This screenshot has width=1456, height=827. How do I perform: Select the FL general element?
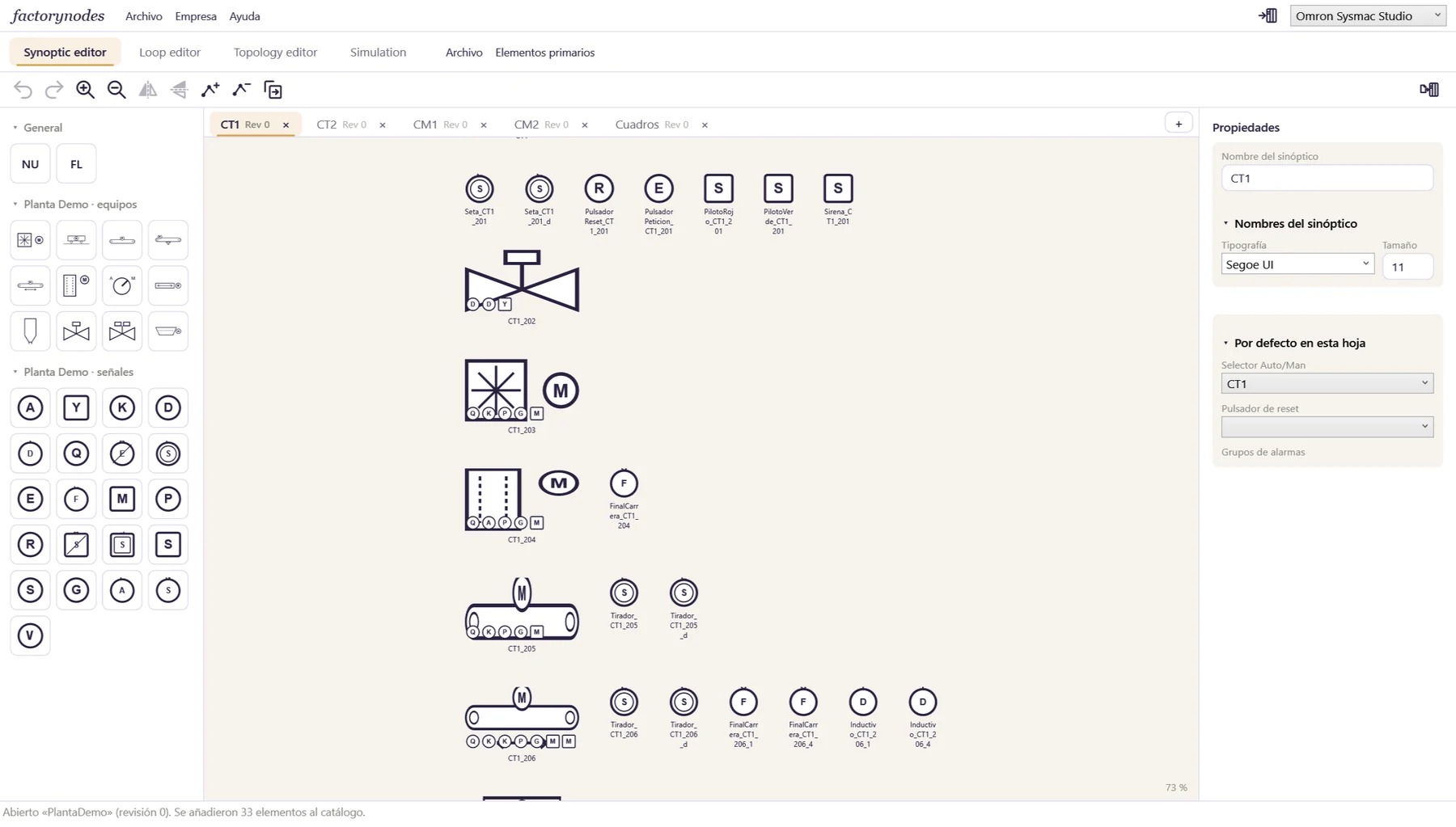pyautogui.click(x=76, y=164)
